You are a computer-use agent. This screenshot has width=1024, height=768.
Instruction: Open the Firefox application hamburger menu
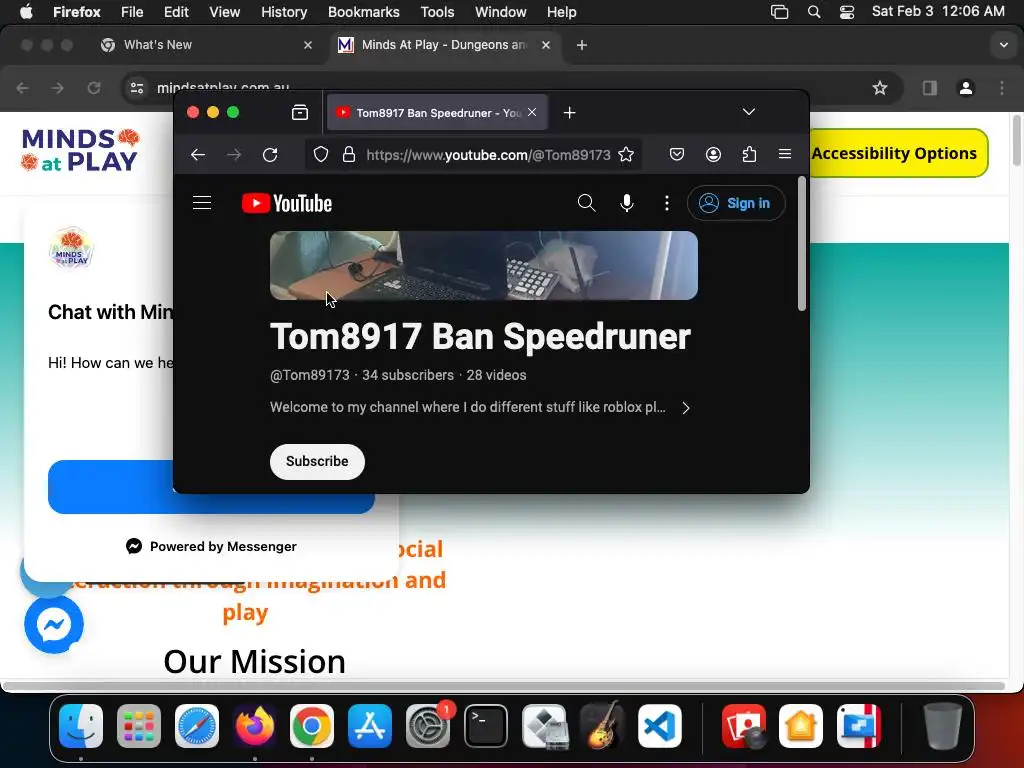pyautogui.click(x=785, y=154)
